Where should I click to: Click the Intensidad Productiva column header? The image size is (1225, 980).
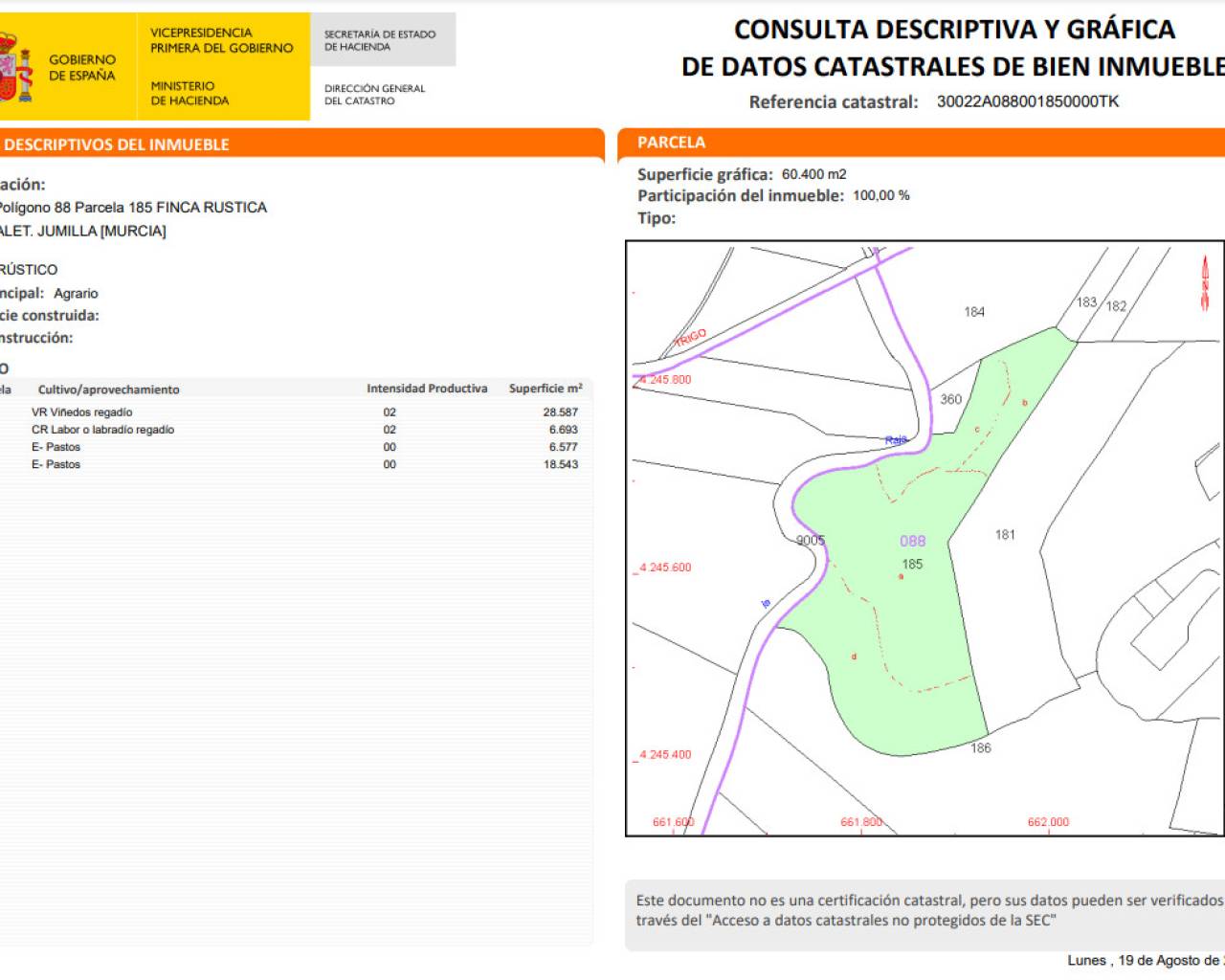pos(427,389)
